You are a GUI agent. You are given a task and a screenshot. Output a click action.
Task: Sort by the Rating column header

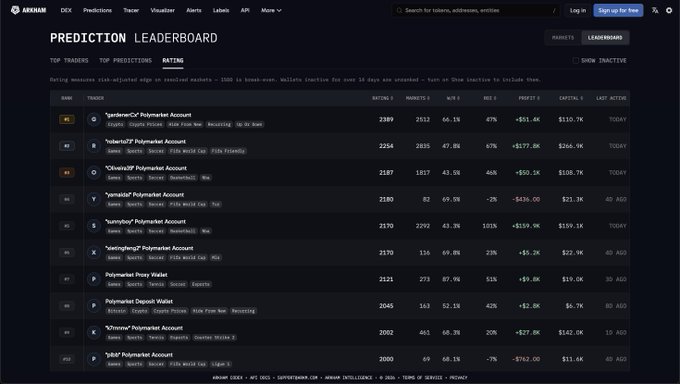coord(382,98)
